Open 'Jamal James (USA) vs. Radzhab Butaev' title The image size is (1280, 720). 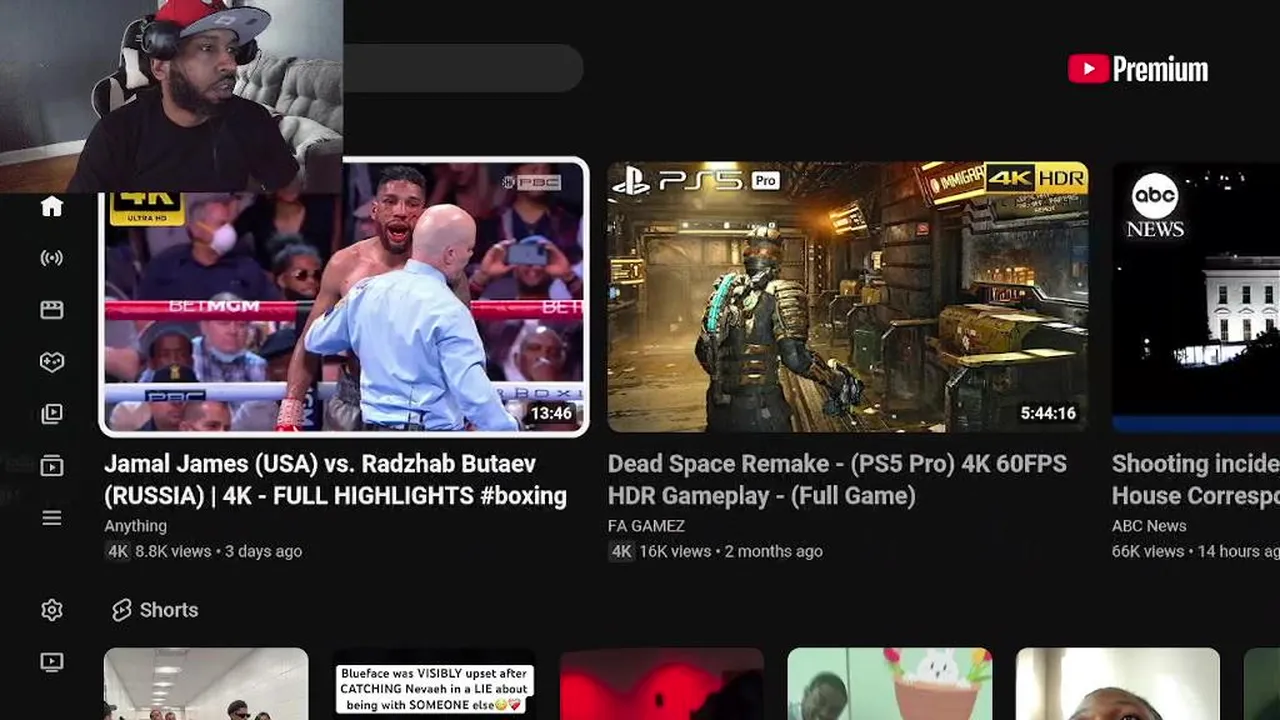[x=335, y=480]
